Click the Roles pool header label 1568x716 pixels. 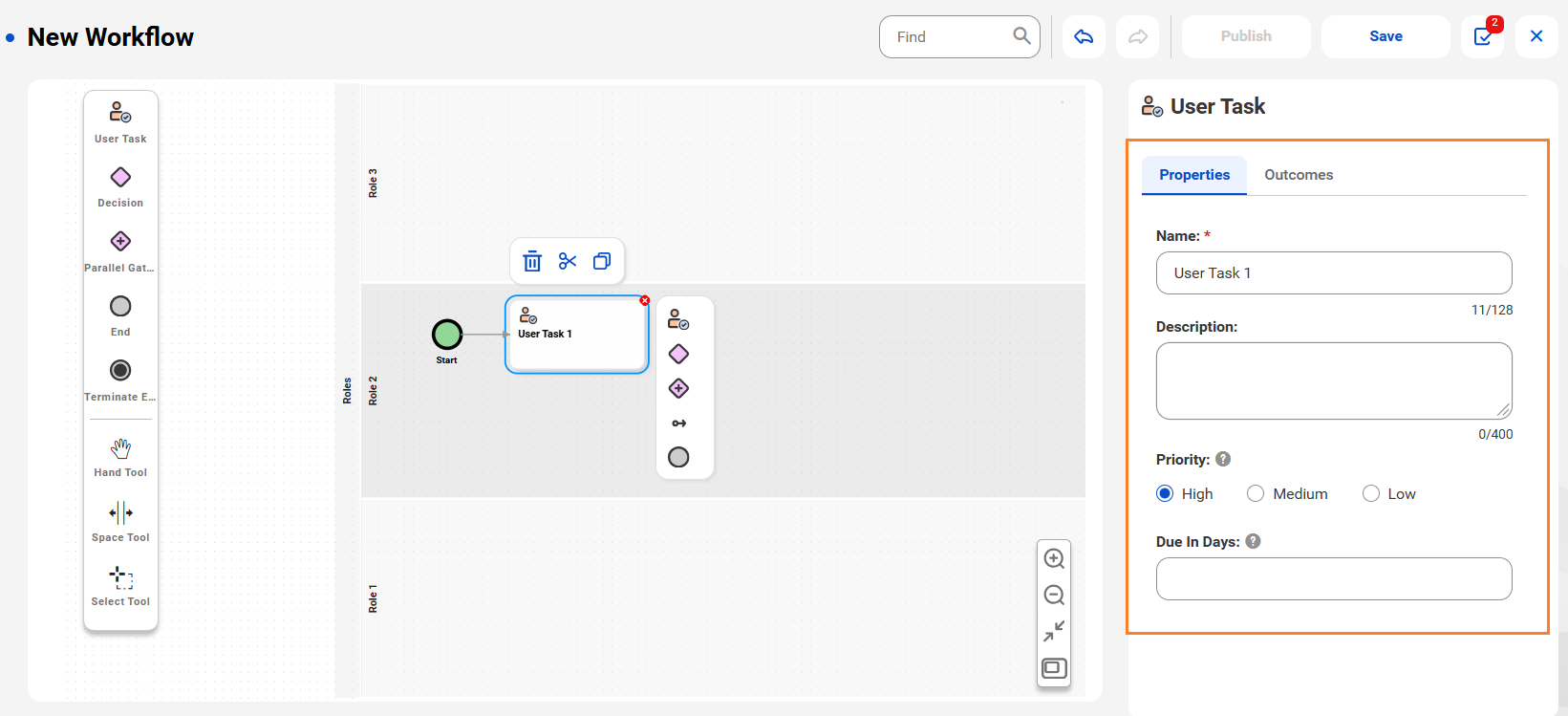pyautogui.click(x=347, y=391)
